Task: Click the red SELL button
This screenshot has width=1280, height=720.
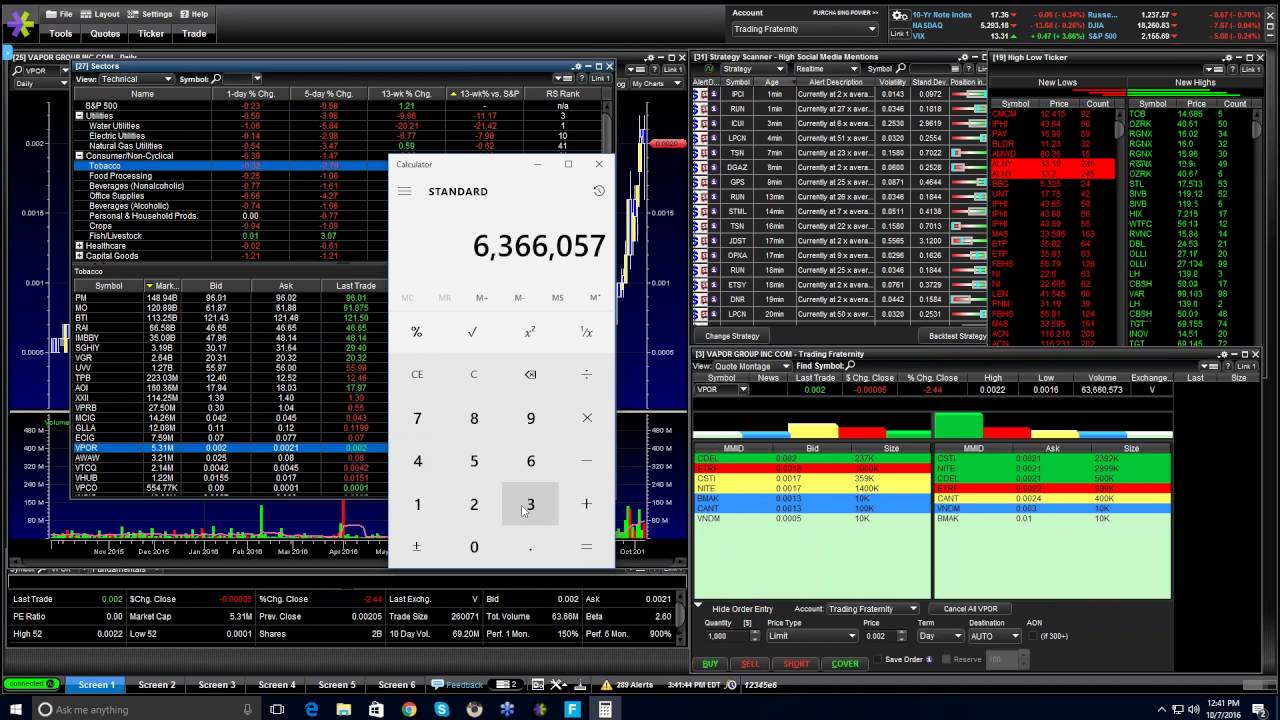Action: point(750,664)
